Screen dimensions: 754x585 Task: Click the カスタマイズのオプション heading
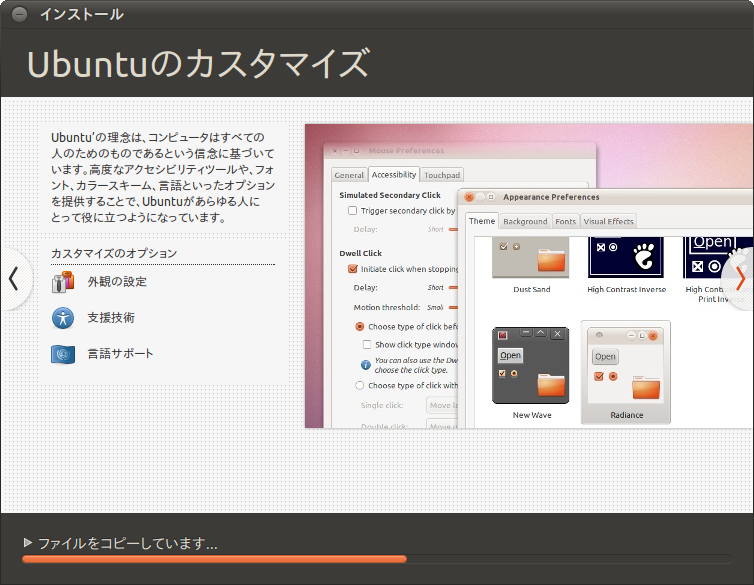(114, 253)
